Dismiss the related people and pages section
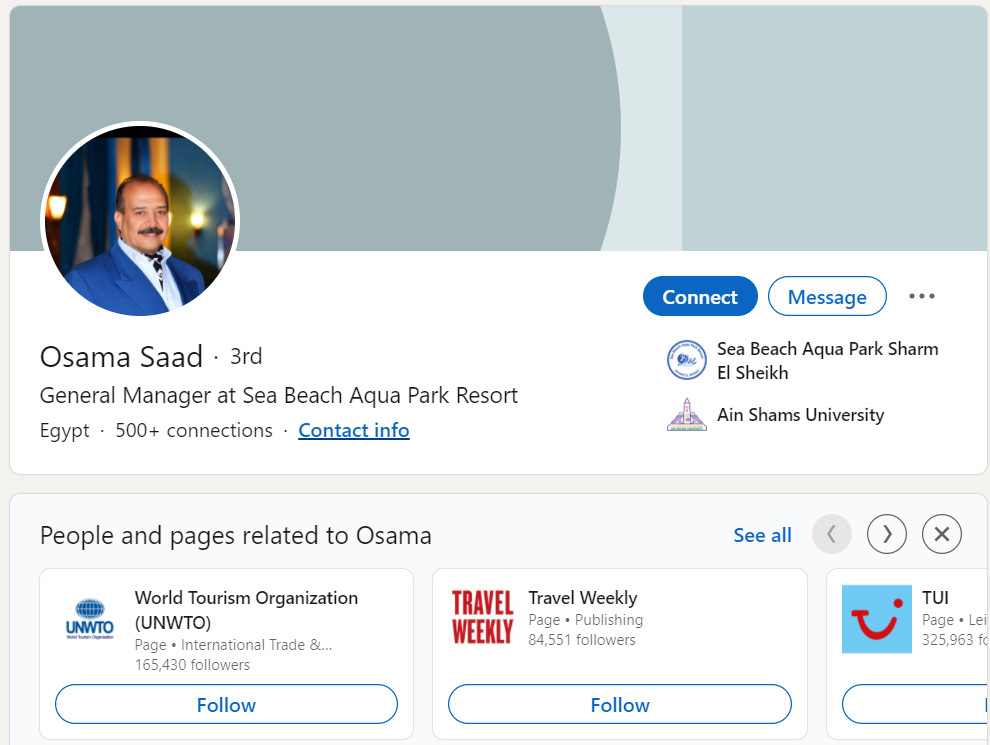Image resolution: width=990 pixels, height=745 pixels. click(941, 535)
